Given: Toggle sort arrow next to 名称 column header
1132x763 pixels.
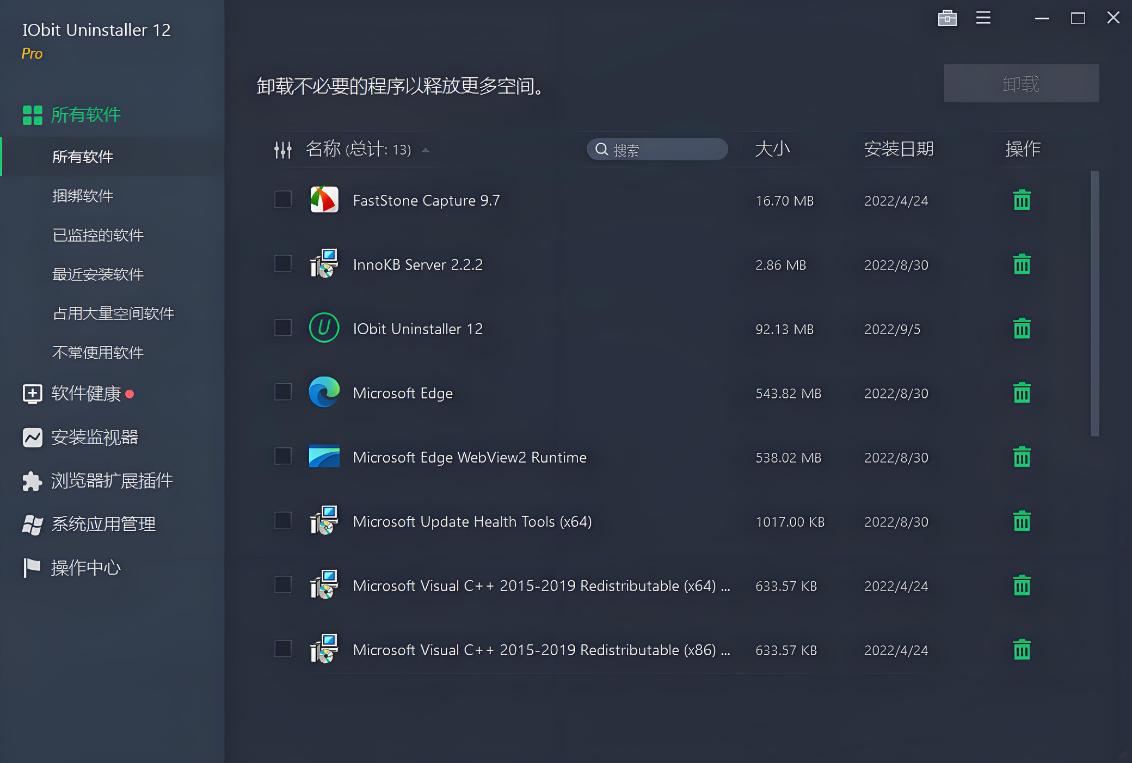Looking at the screenshot, I should (x=426, y=150).
